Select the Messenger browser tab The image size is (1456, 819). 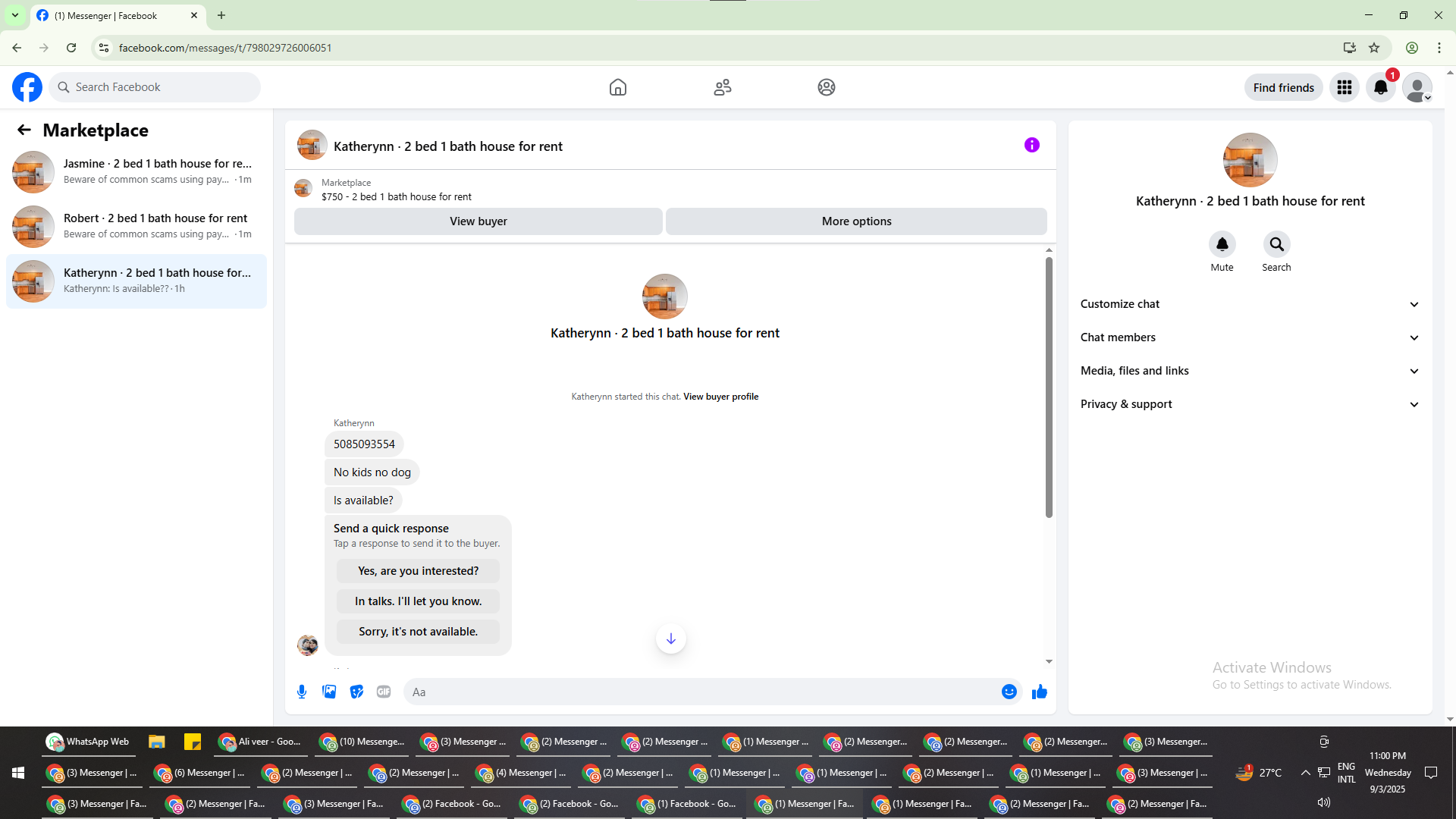coord(118,15)
